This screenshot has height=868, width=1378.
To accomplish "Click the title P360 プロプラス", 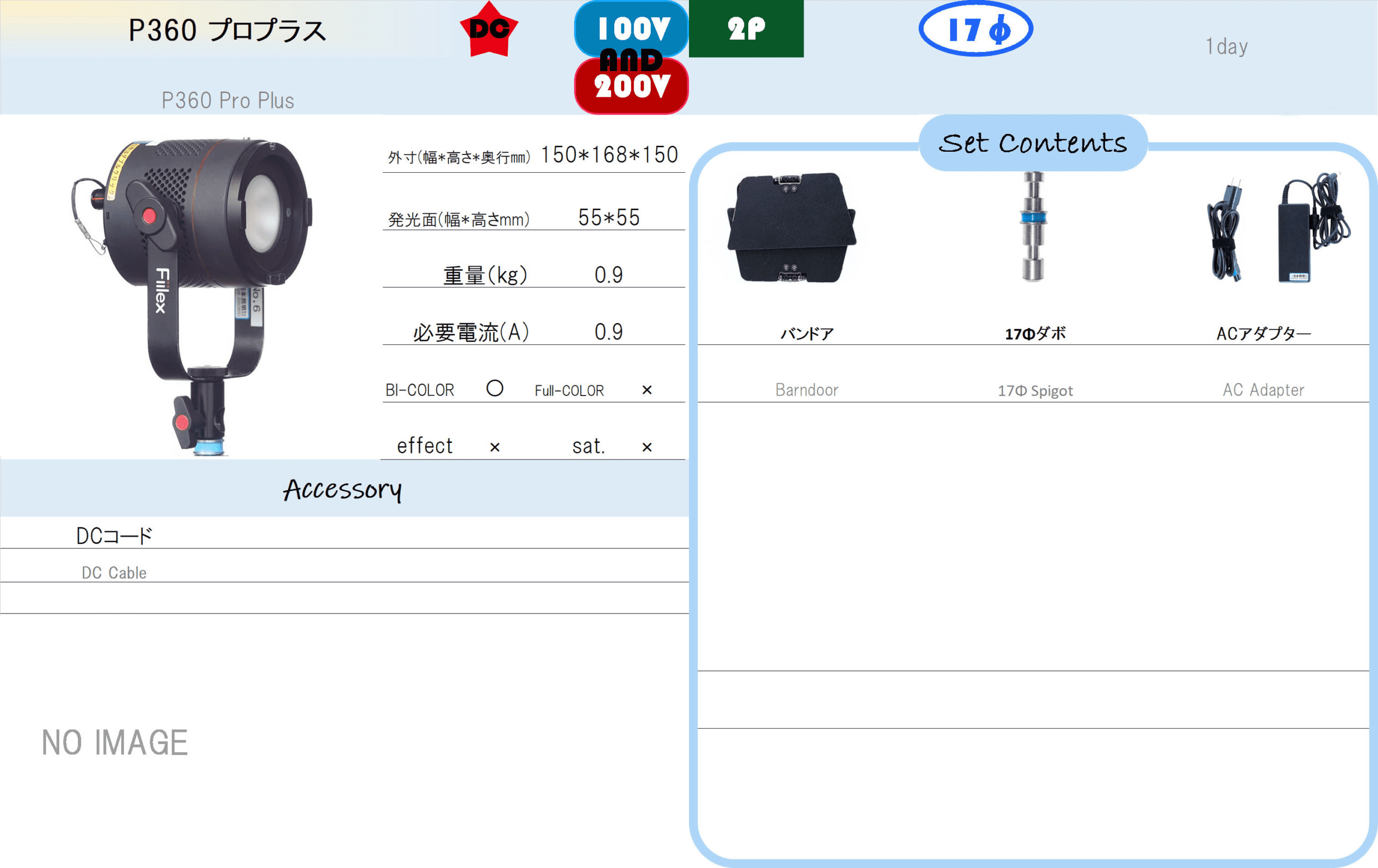I will pos(227,30).
